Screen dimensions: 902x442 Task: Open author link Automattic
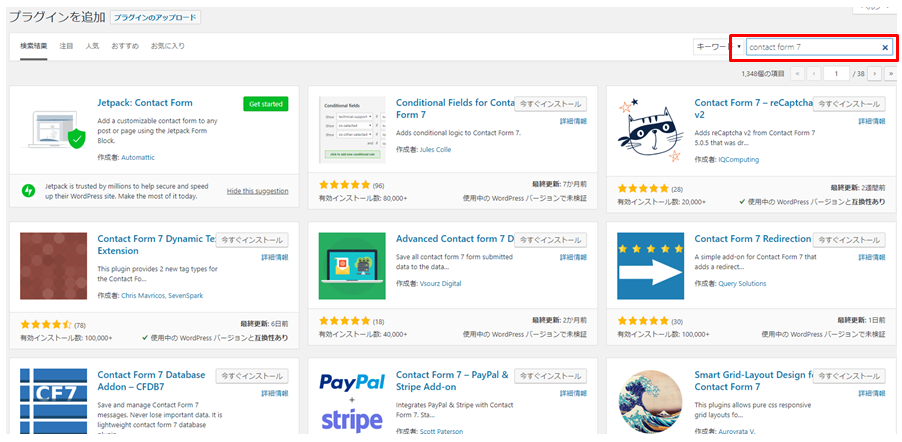pyautogui.click(x=138, y=157)
